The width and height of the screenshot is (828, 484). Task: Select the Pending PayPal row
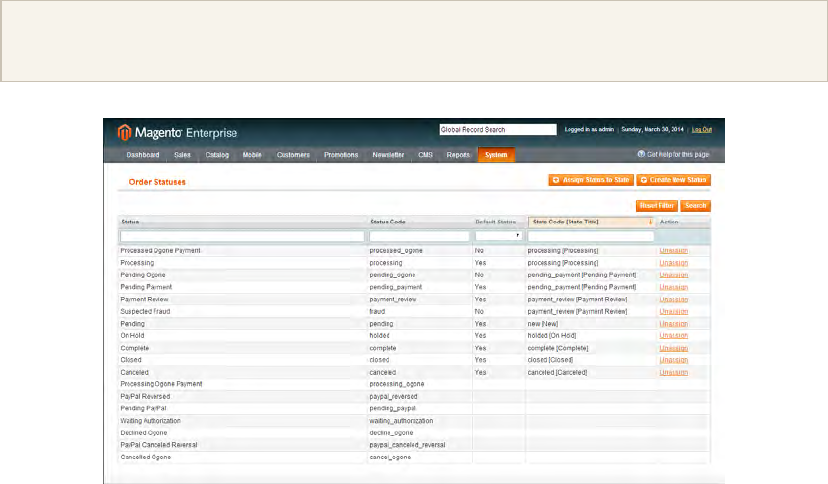(414, 409)
